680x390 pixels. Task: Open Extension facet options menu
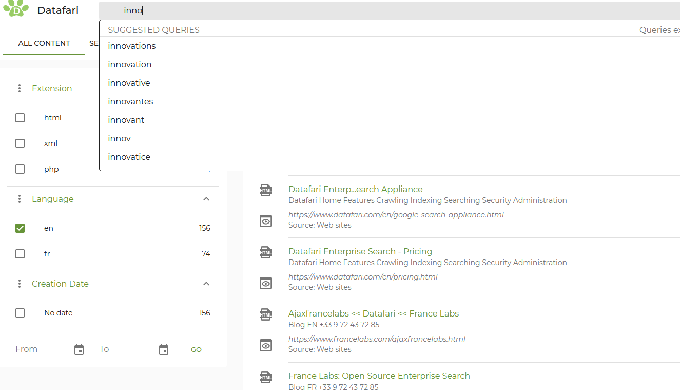pyautogui.click(x=19, y=88)
